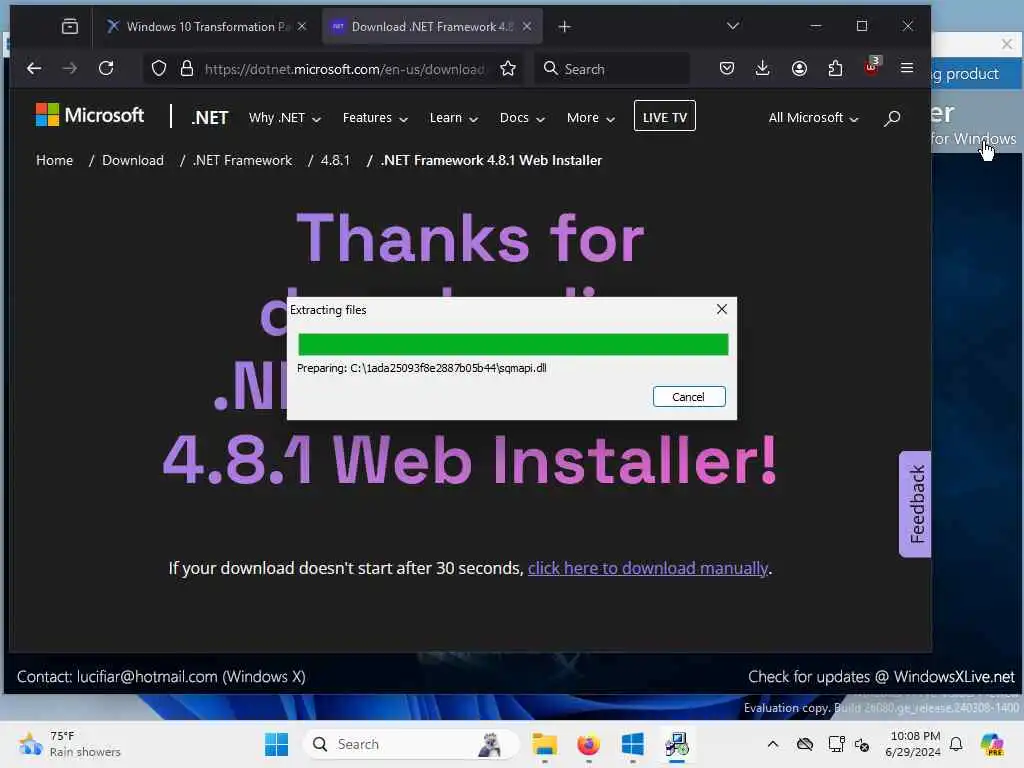
Task: Open the Firefox hamburger menu
Action: (x=907, y=68)
